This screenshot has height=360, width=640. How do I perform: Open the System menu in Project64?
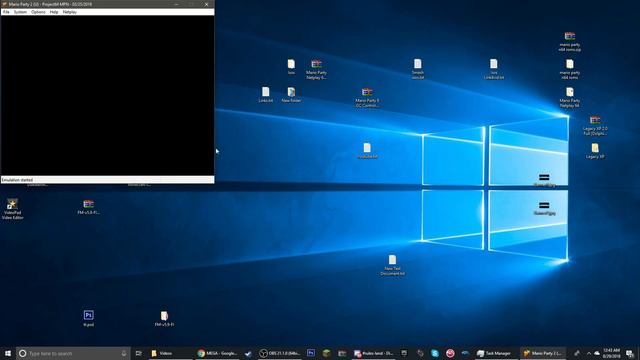(x=20, y=12)
